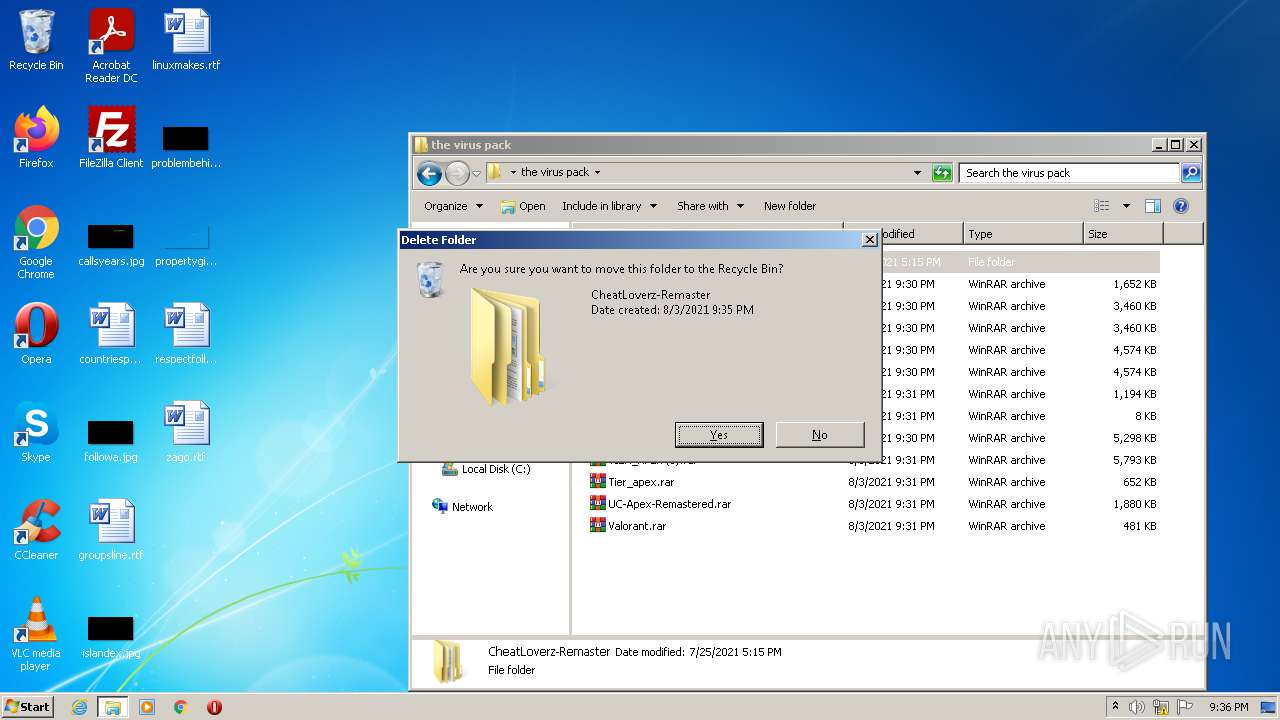This screenshot has height=720, width=1280.
Task: Open the Opera desktop shortcut
Action: [x=36, y=334]
